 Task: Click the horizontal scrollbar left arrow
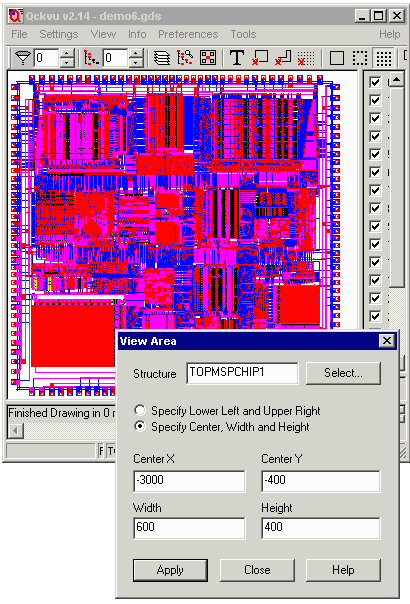click(15, 430)
